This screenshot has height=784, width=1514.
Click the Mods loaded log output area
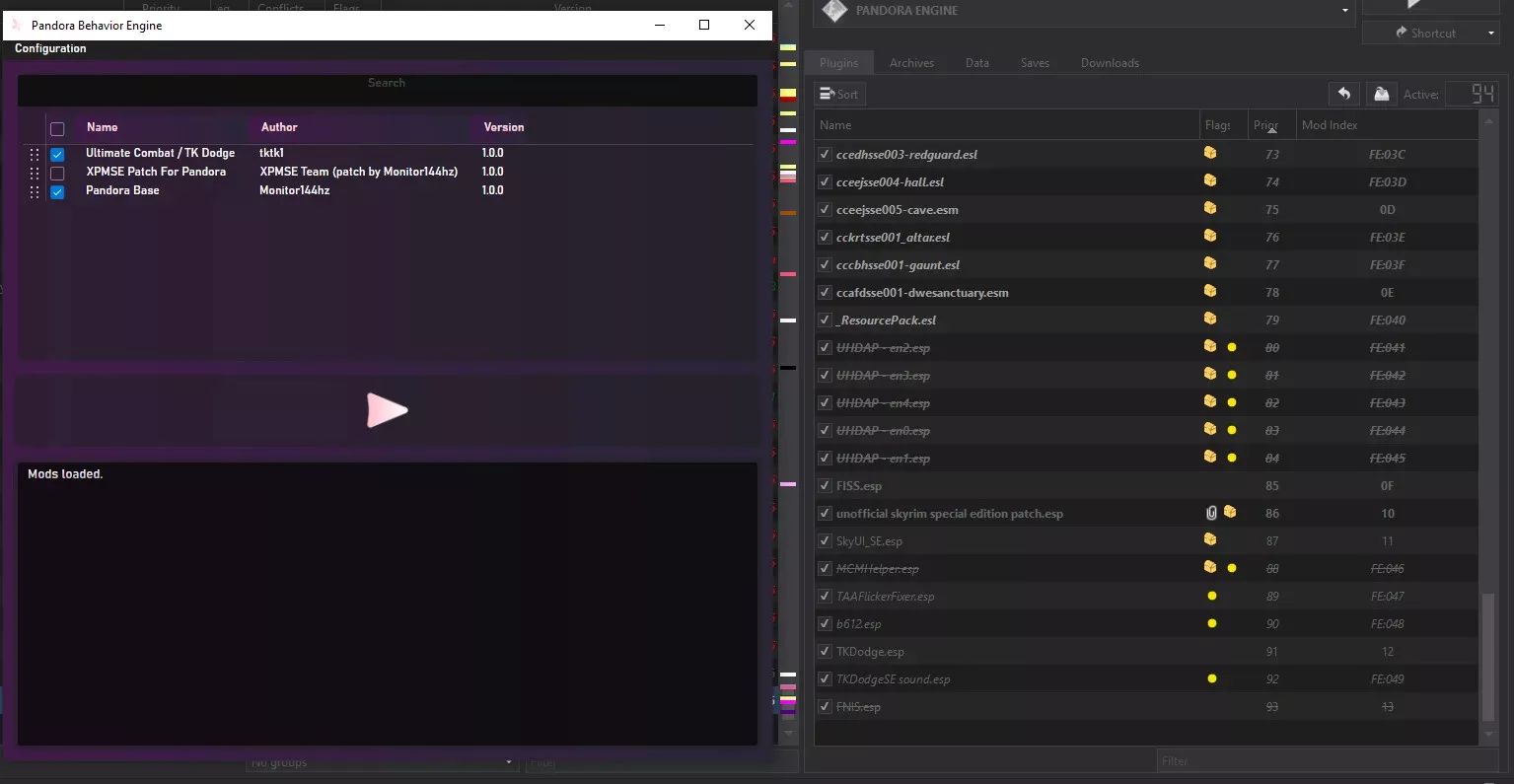(387, 604)
